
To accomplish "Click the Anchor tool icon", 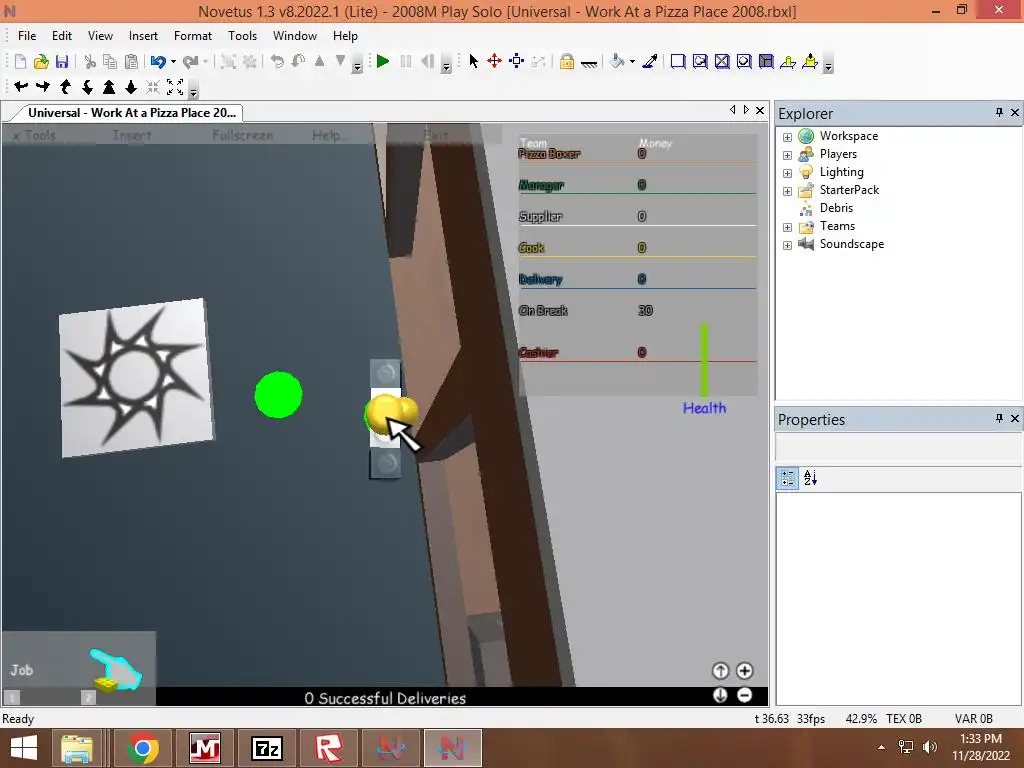I will pos(589,63).
